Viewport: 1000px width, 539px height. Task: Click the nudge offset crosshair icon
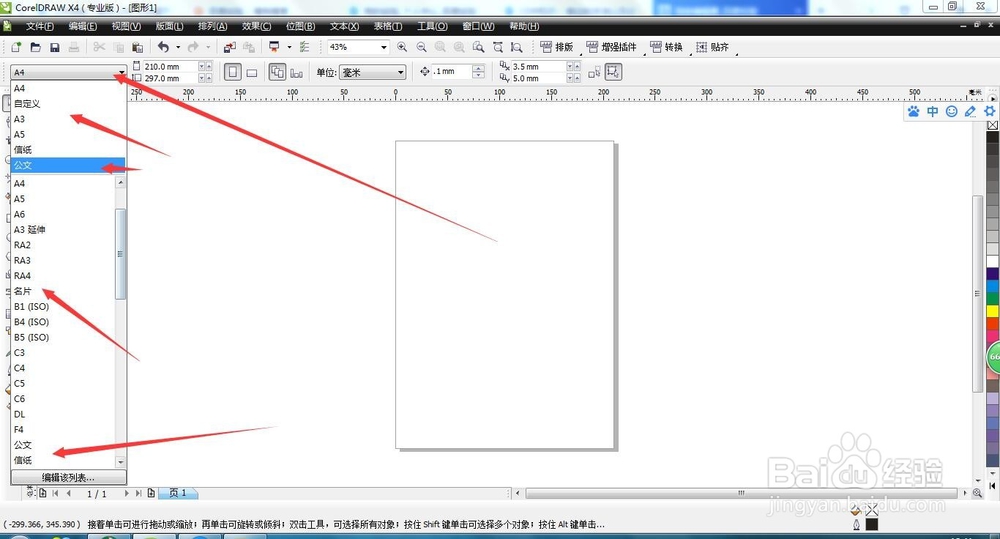425,72
